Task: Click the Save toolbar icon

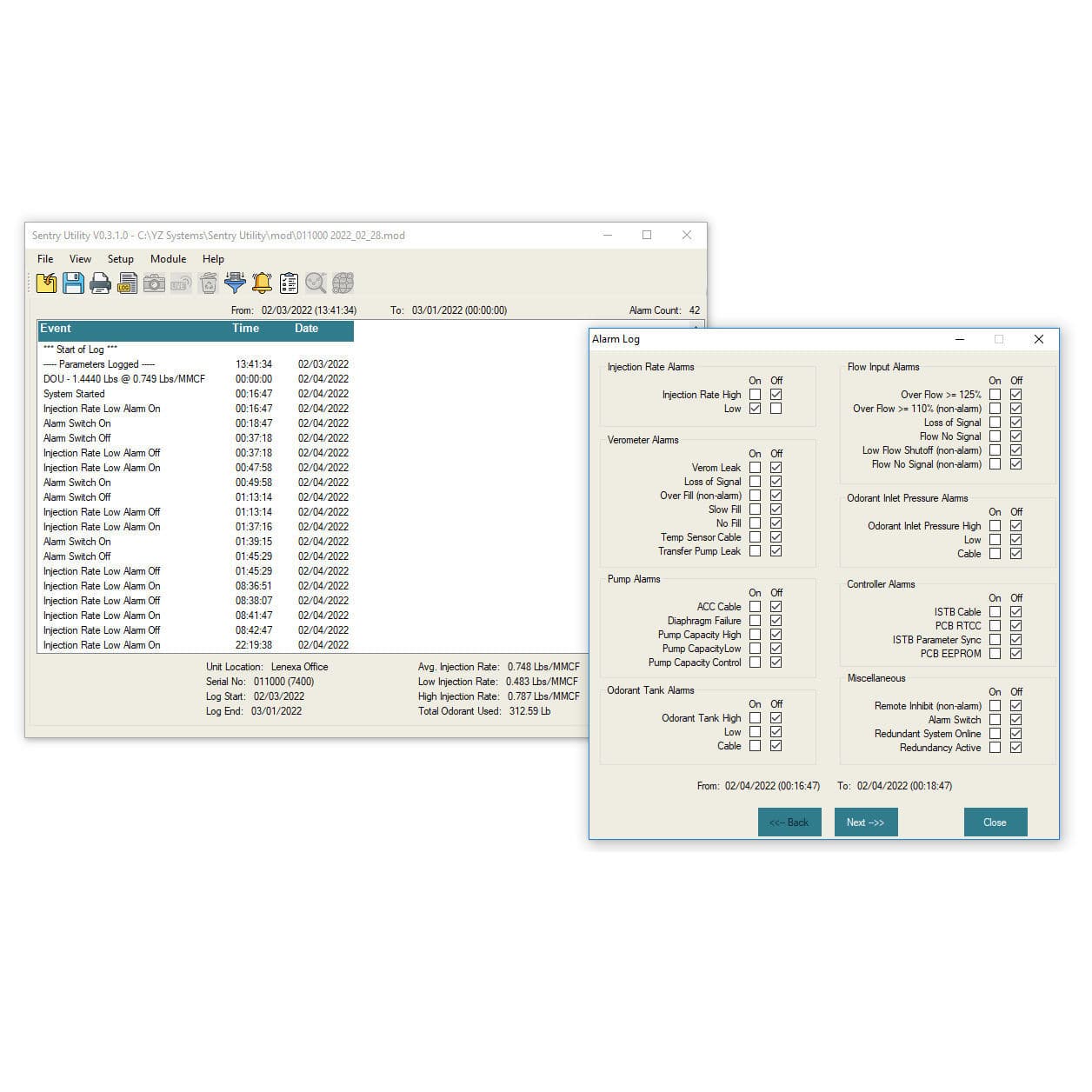Action: [74, 283]
